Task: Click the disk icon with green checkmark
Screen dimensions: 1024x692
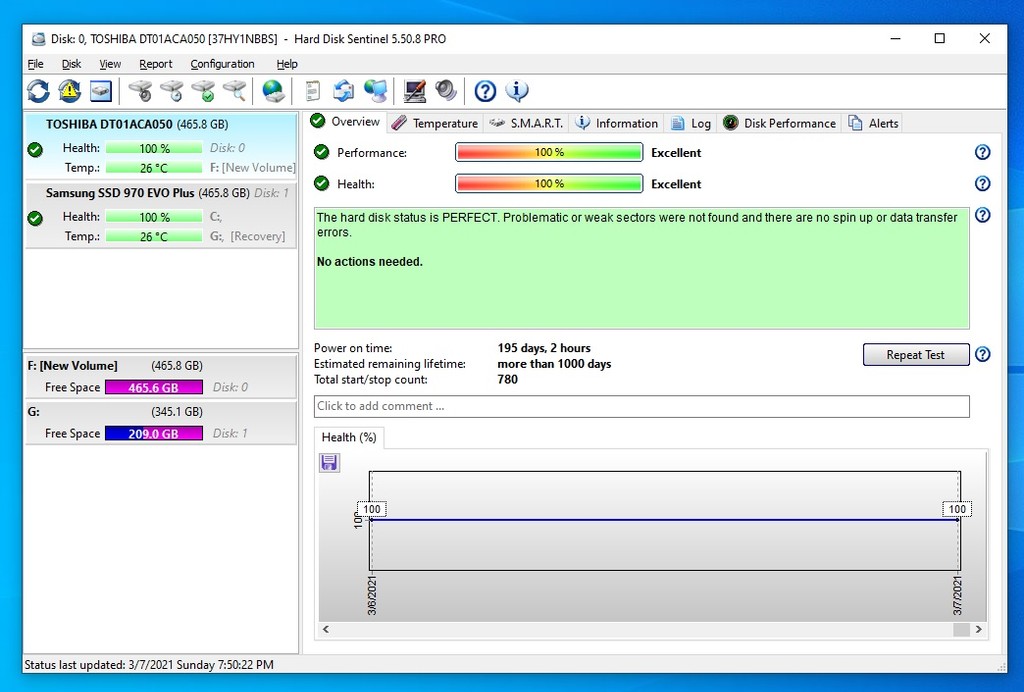Action: pos(203,91)
